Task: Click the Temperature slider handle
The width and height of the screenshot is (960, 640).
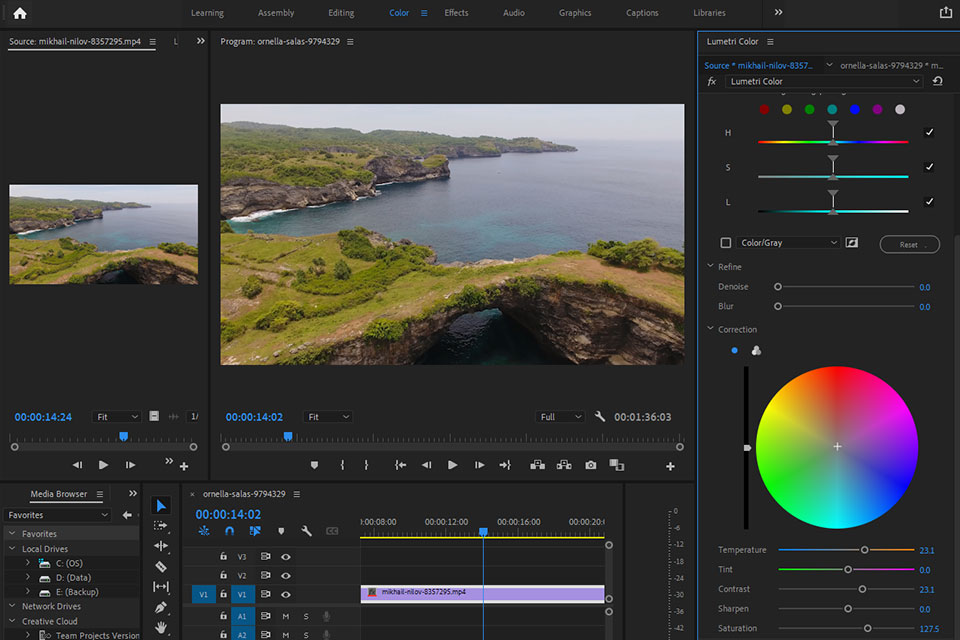Action: [865, 550]
